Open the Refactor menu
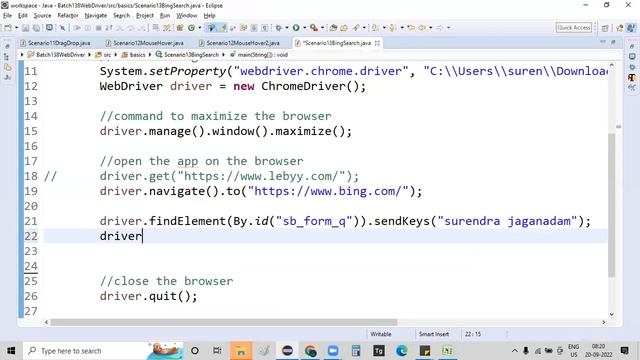The image size is (640, 360). 68,16
